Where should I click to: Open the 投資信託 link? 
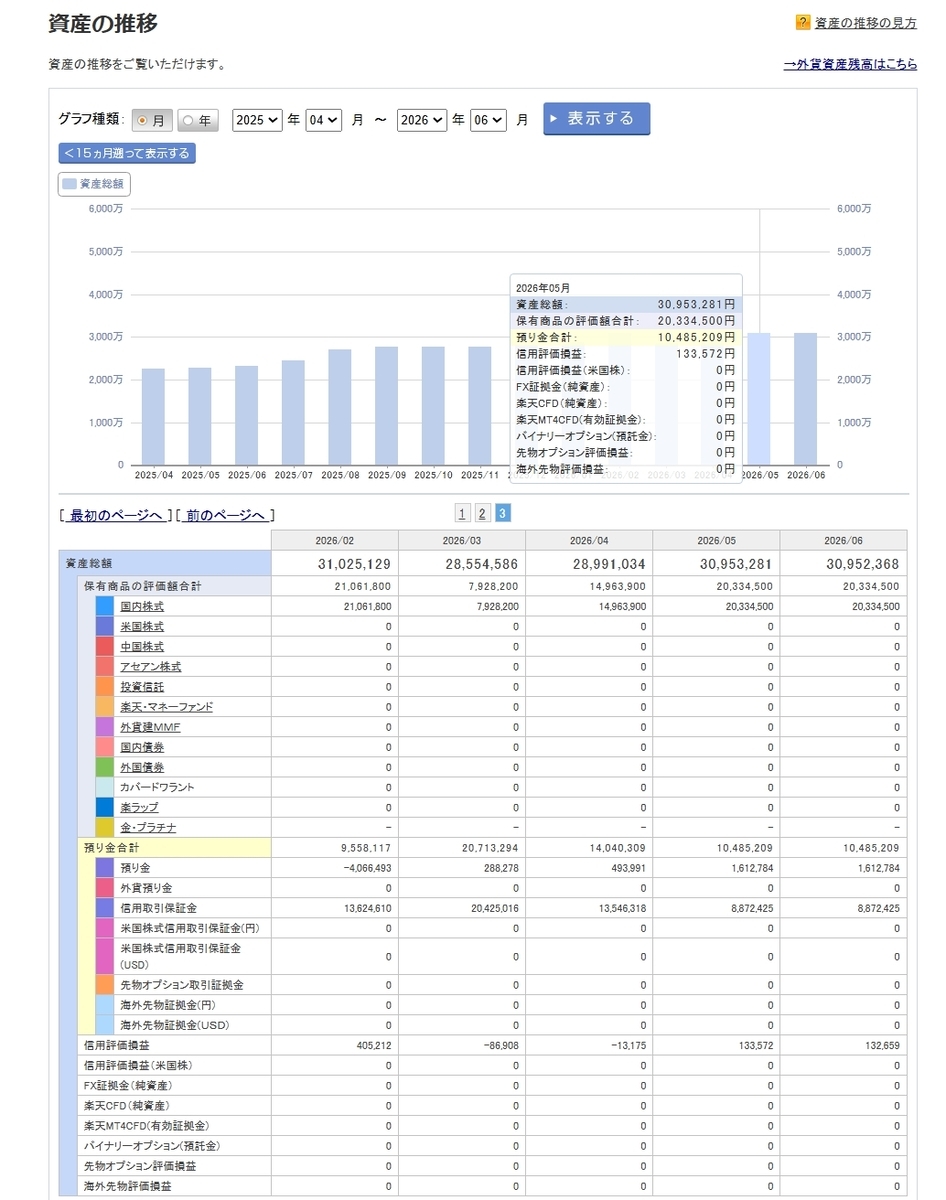pos(142,687)
